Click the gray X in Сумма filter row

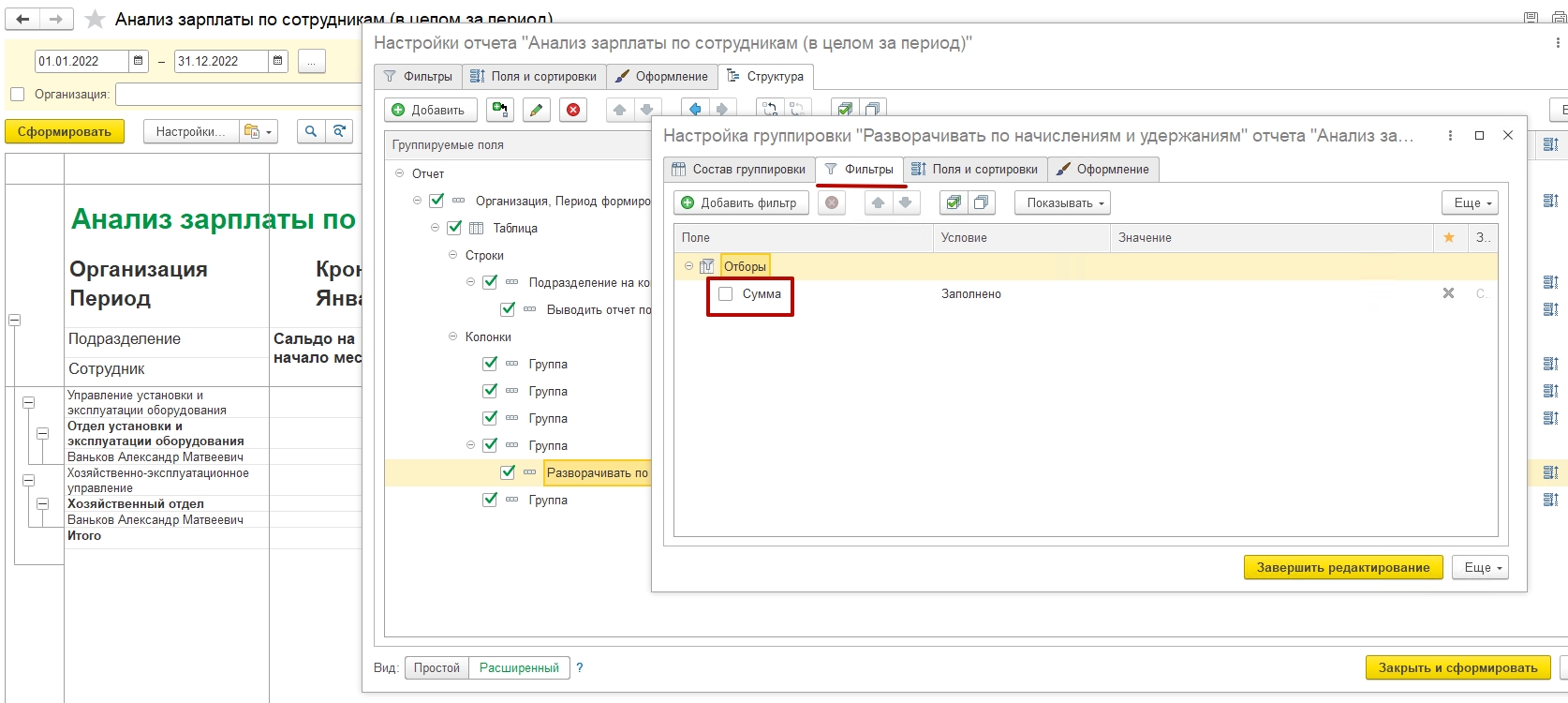click(1448, 293)
